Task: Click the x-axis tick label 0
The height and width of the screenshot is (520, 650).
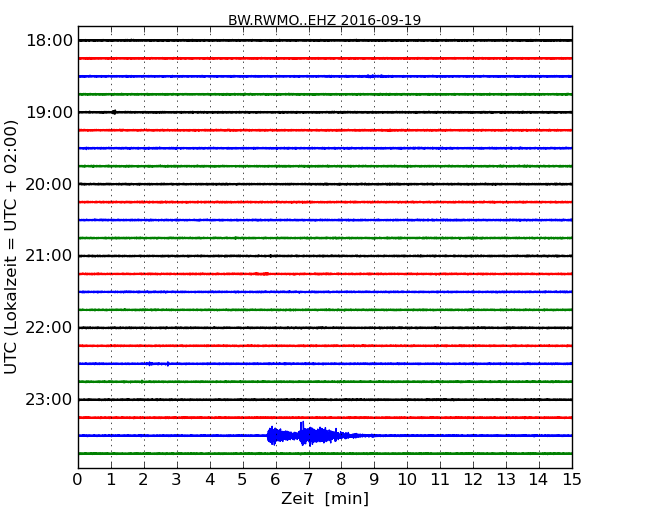Action: (78, 480)
